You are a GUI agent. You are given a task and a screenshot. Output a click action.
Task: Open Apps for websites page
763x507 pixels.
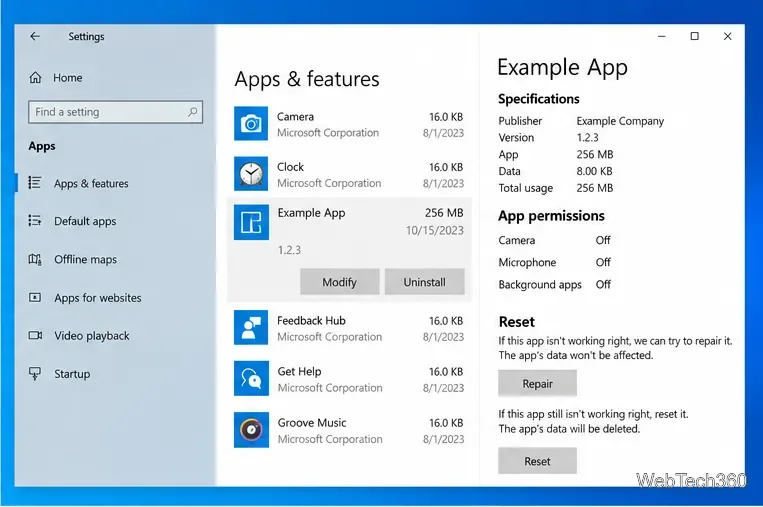click(x=98, y=298)
